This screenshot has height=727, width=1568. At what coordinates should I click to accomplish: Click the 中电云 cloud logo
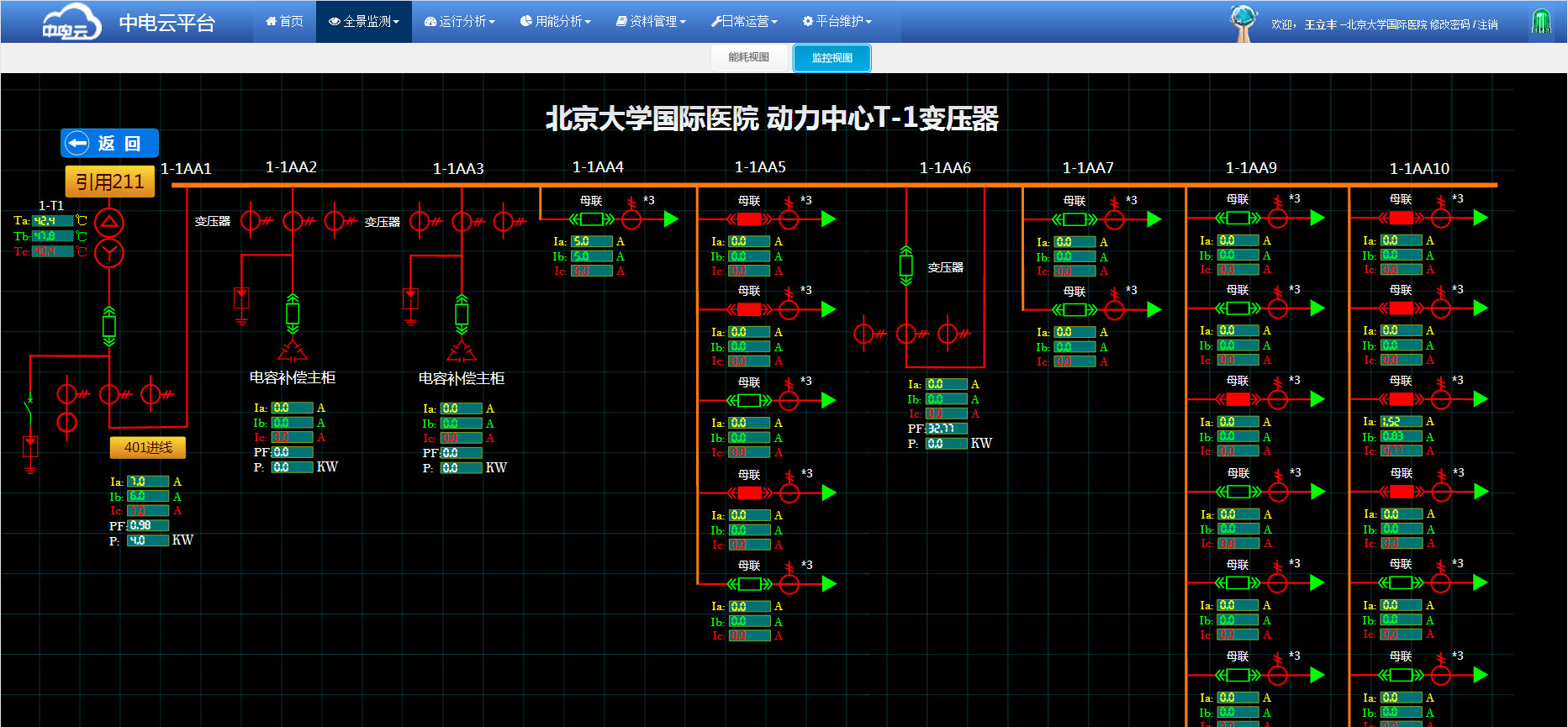click(72, 22)
